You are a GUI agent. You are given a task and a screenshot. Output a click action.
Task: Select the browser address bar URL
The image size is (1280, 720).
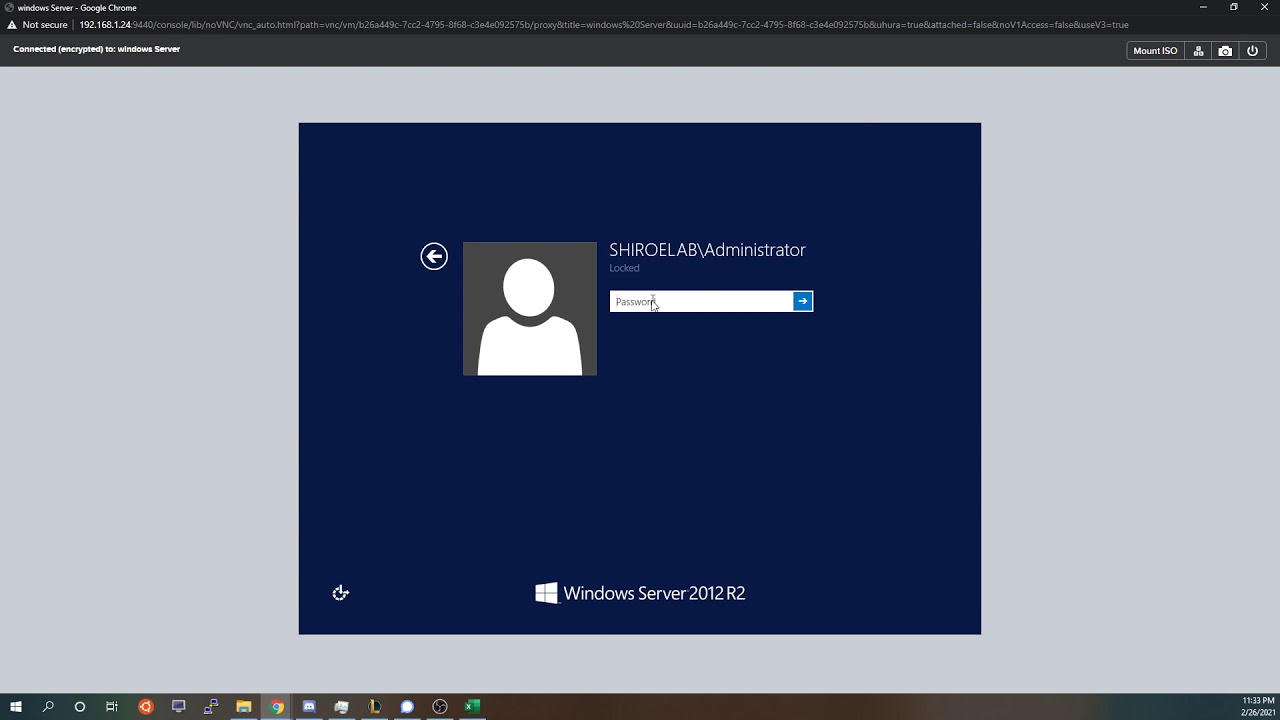603,25
